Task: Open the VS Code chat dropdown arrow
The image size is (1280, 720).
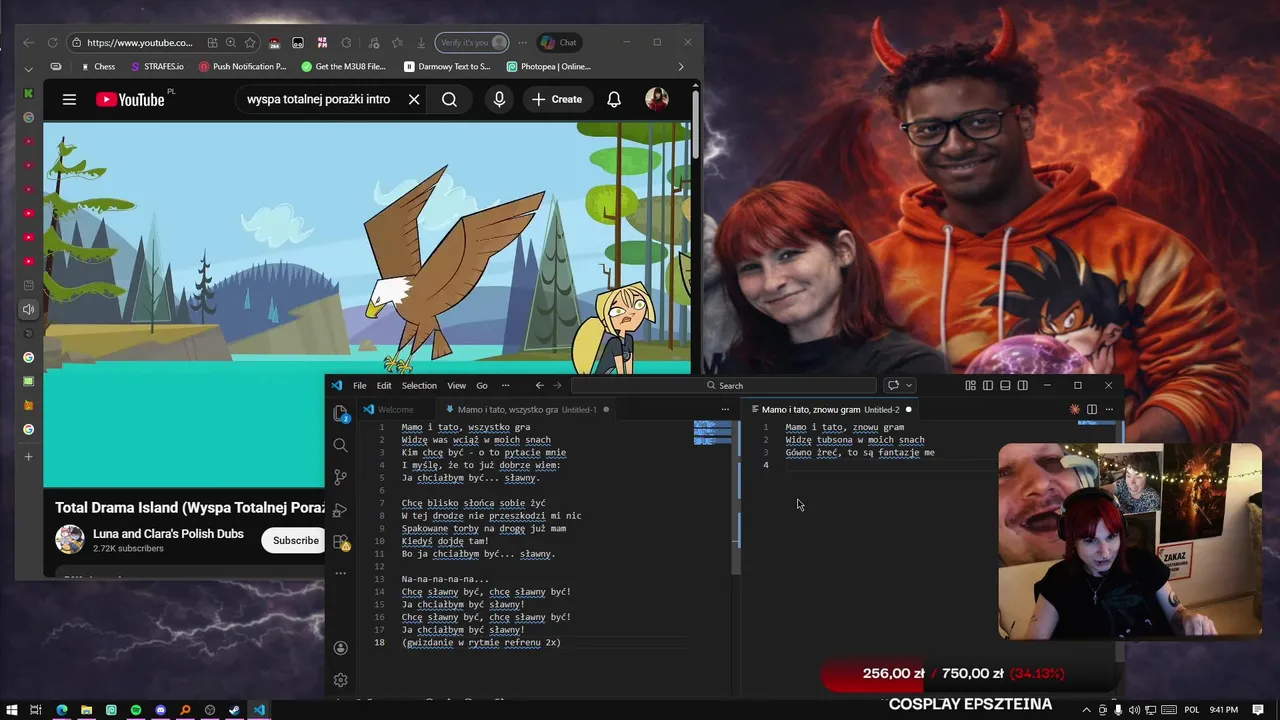Action: pyautogui.click(x=909, y=386)
